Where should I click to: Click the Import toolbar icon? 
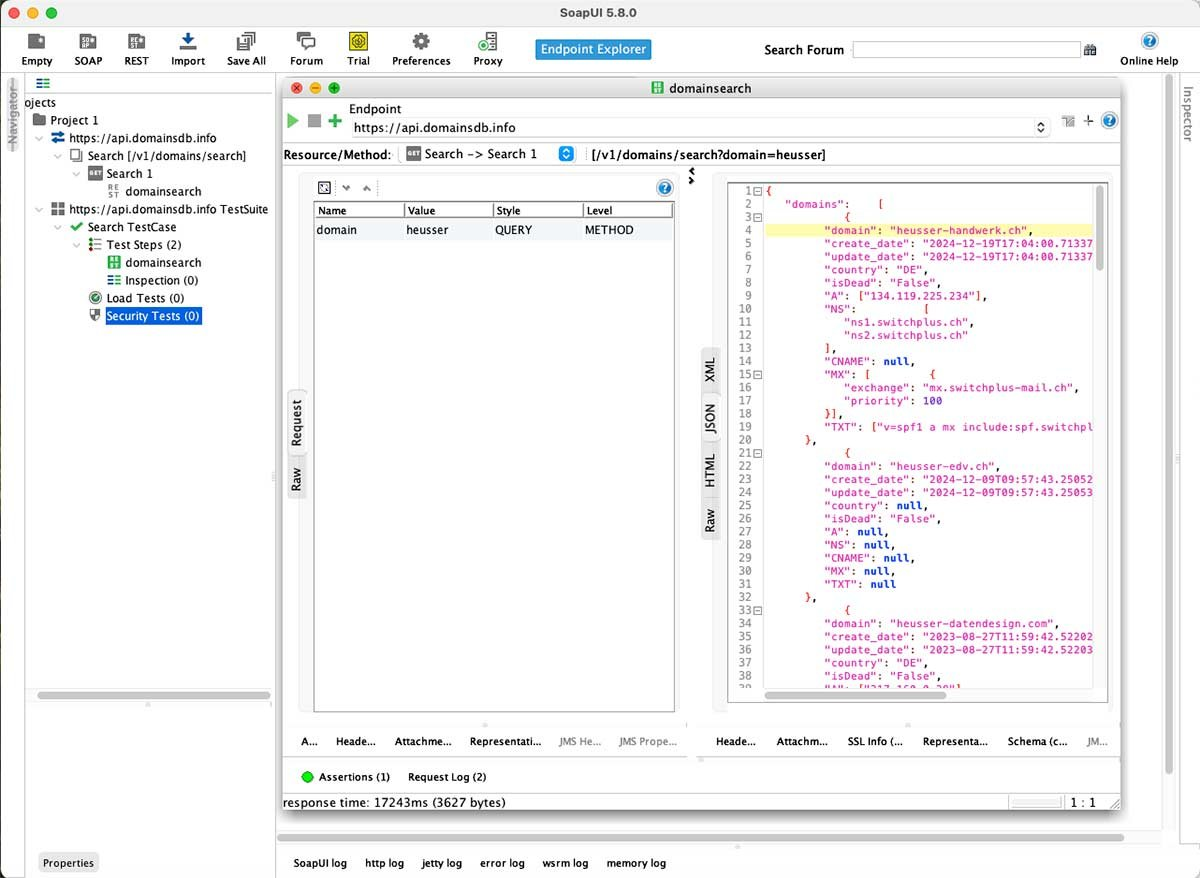click(187, 42)
